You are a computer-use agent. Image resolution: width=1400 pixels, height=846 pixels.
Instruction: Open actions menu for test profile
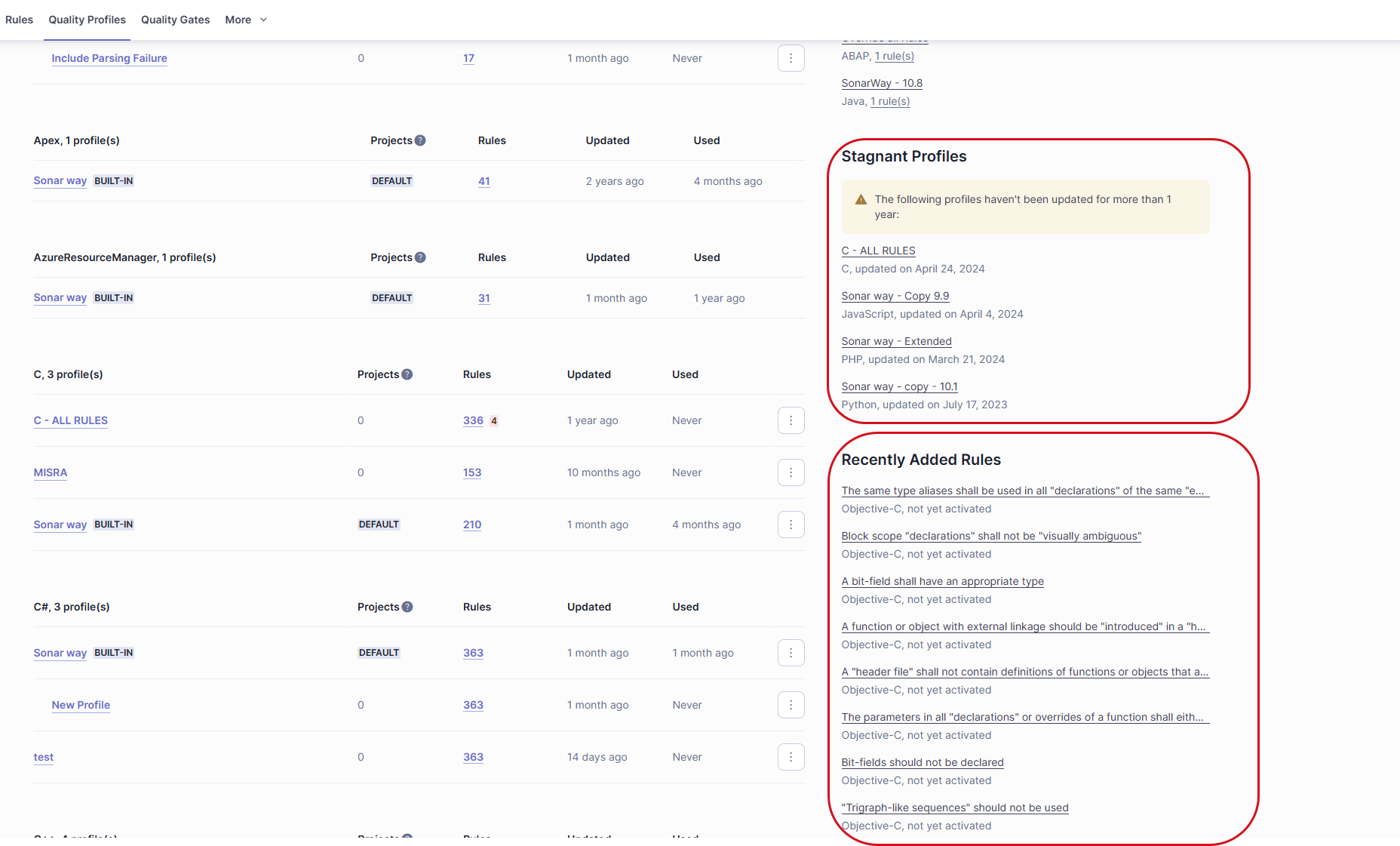click(x=791, y=757)
